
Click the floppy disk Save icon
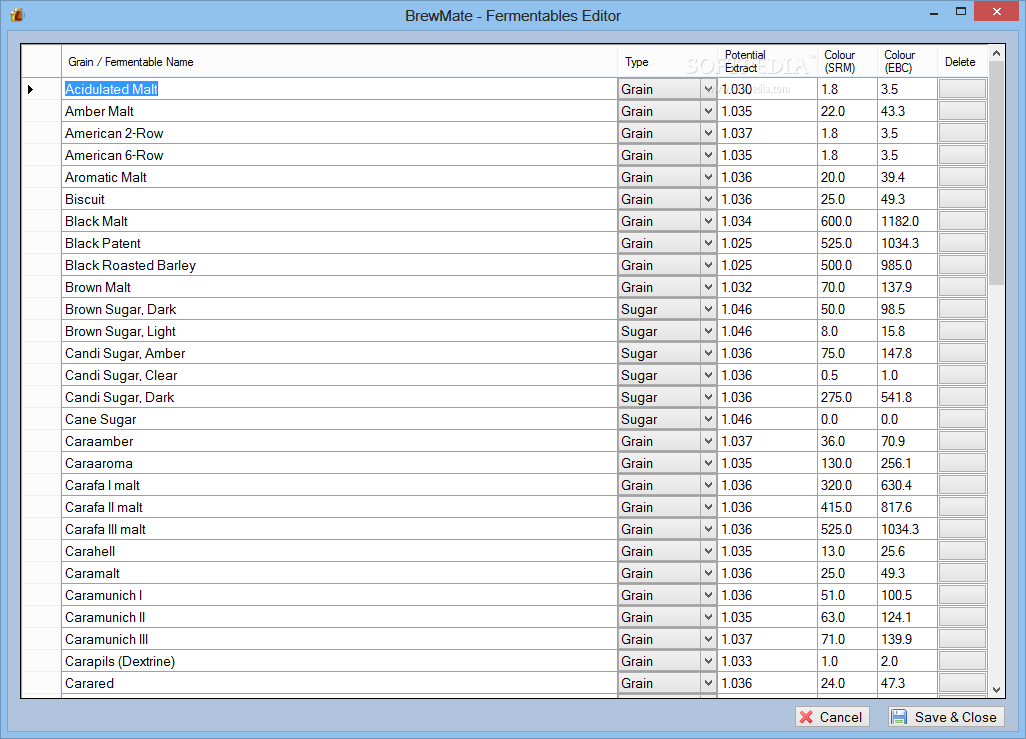[x=899, y=717]
